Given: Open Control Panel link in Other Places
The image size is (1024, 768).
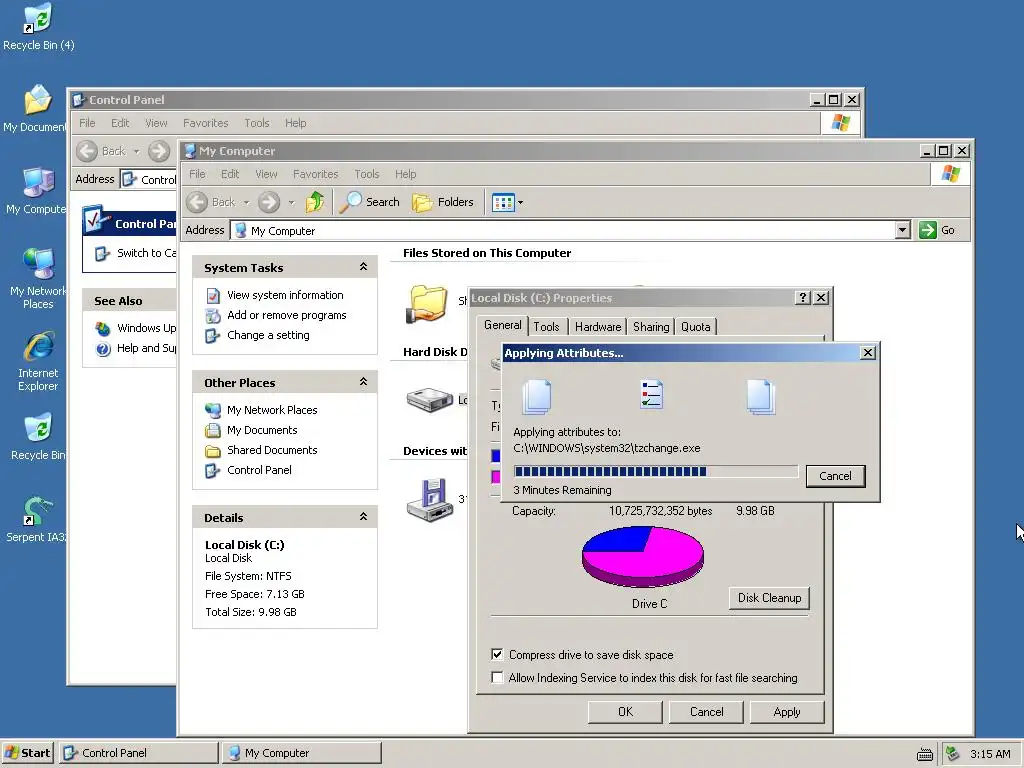Looking at the screenshot, I should tap(259, 470).
